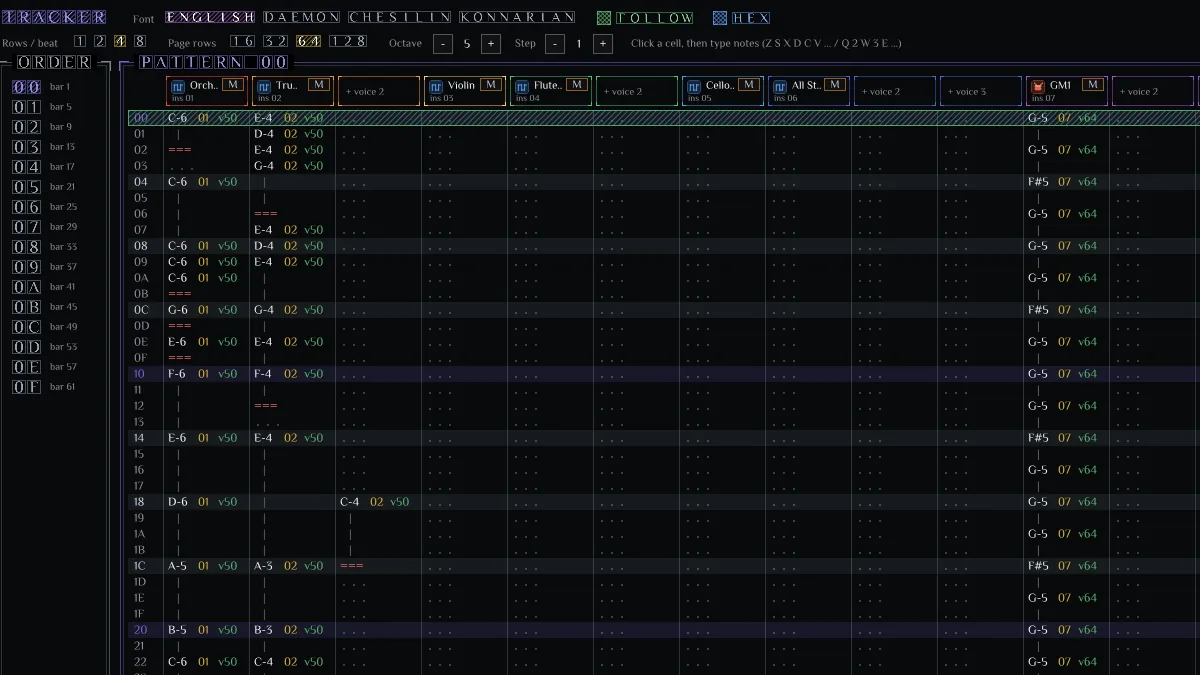This screenshot has height=675, width=1200.
Task: Set rows per beat to 8
Action: [140, 41]
